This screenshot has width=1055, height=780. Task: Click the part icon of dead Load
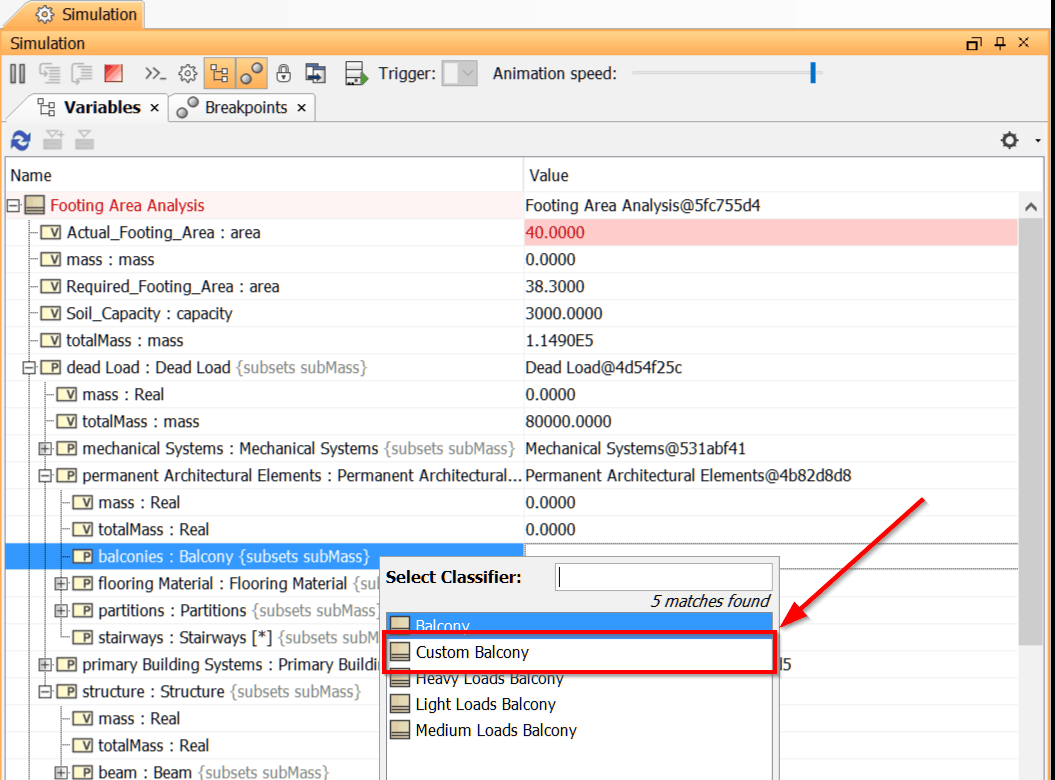pos(50,368)
